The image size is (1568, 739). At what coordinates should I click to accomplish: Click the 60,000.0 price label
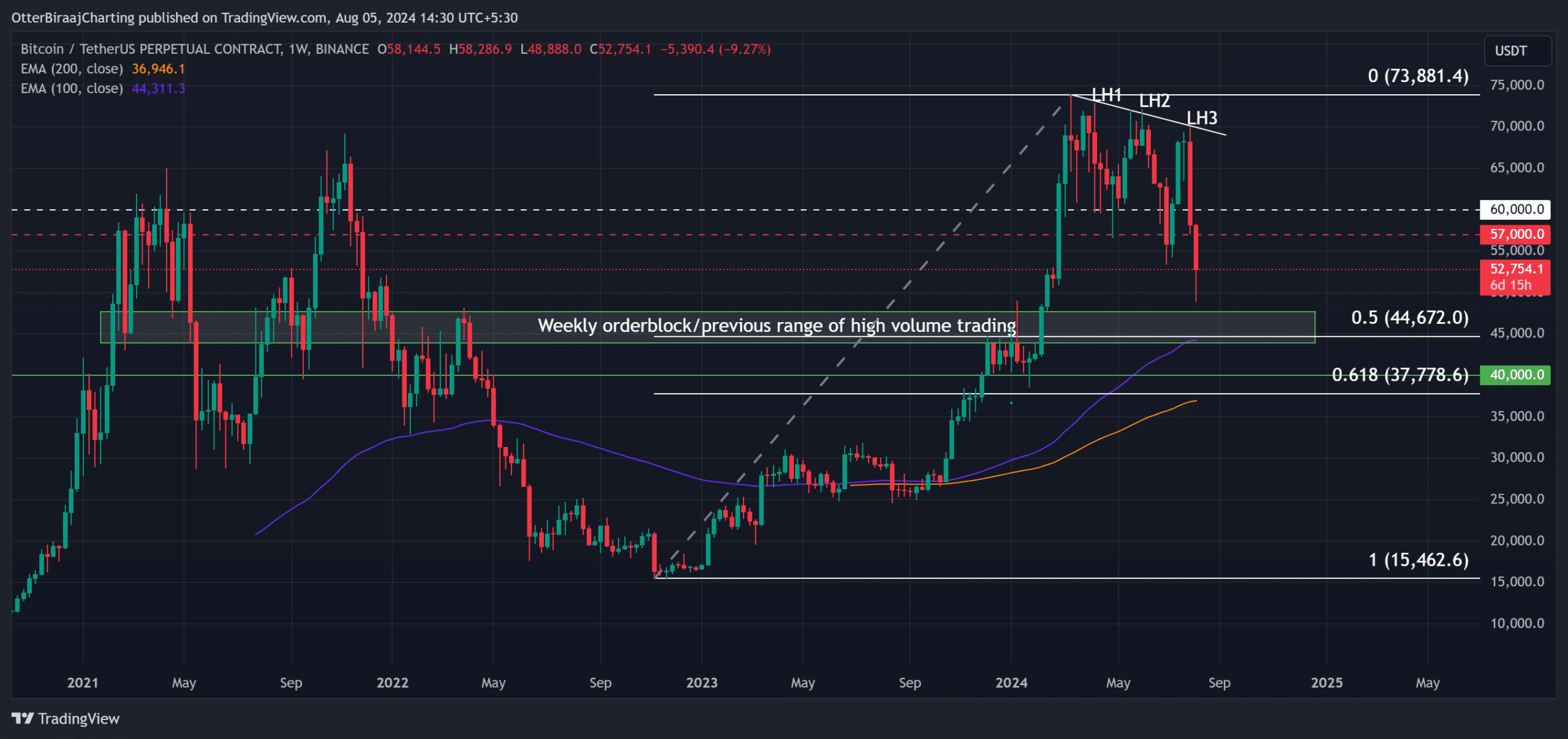(1515, 209)
